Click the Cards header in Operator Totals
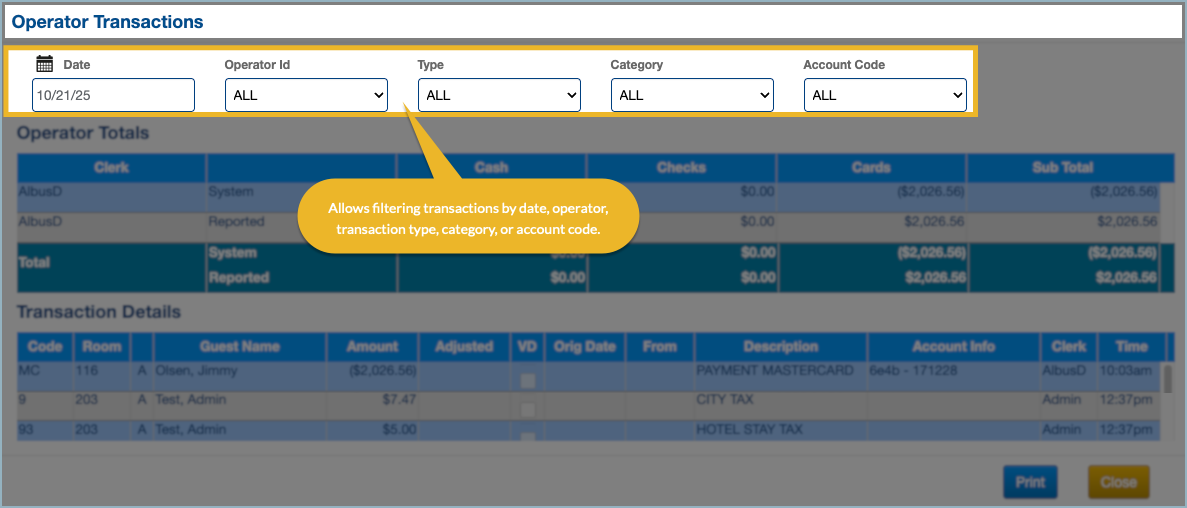 pyautogui.click(x=871, y=168)
